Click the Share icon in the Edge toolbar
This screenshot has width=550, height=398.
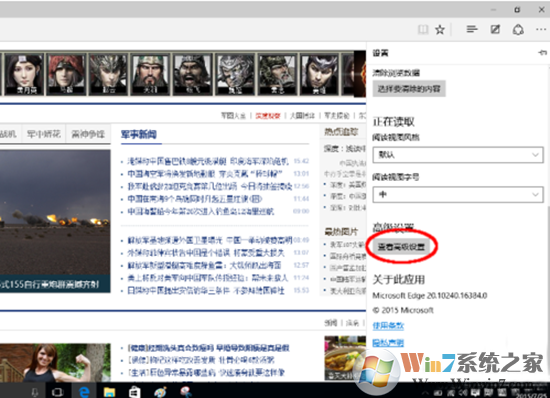518,29
